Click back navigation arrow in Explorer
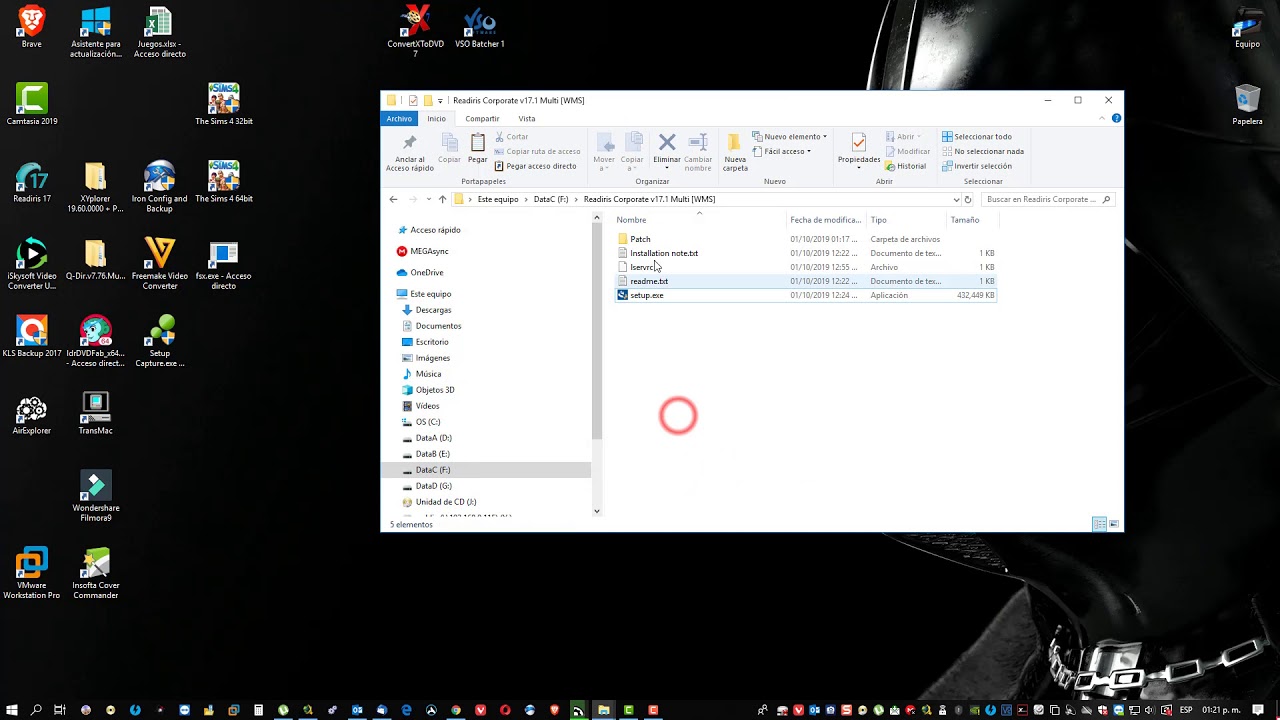 point(393,199)
